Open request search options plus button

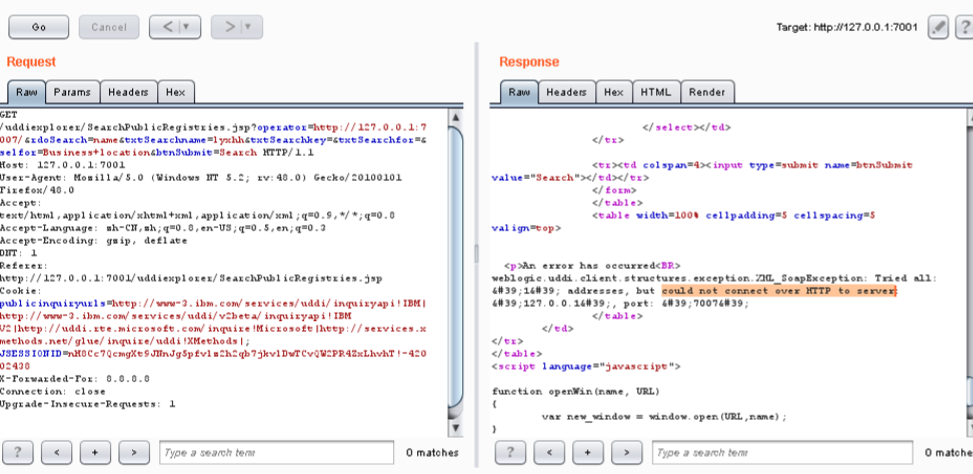(94, 452)
